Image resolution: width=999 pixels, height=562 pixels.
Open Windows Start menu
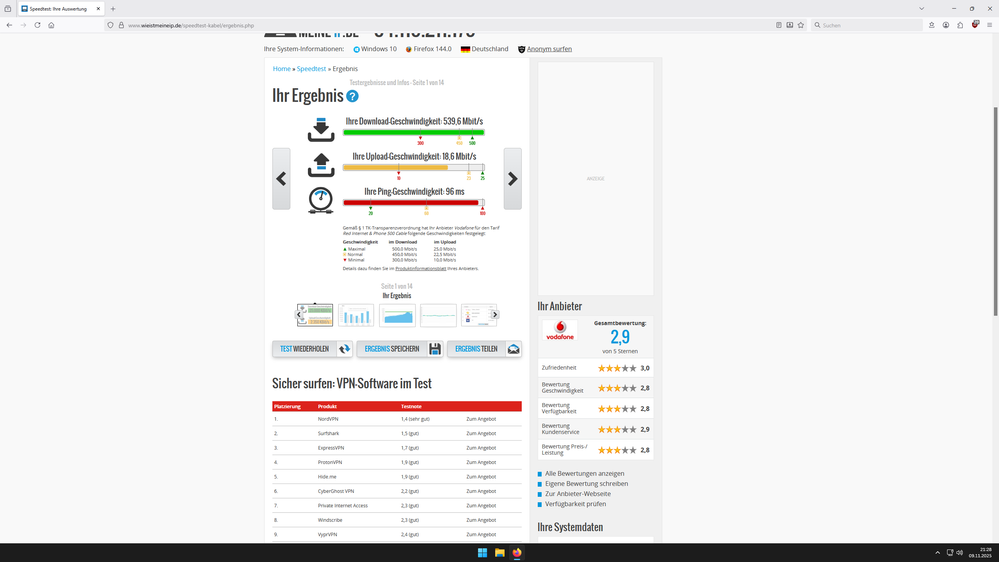point(482,552)
